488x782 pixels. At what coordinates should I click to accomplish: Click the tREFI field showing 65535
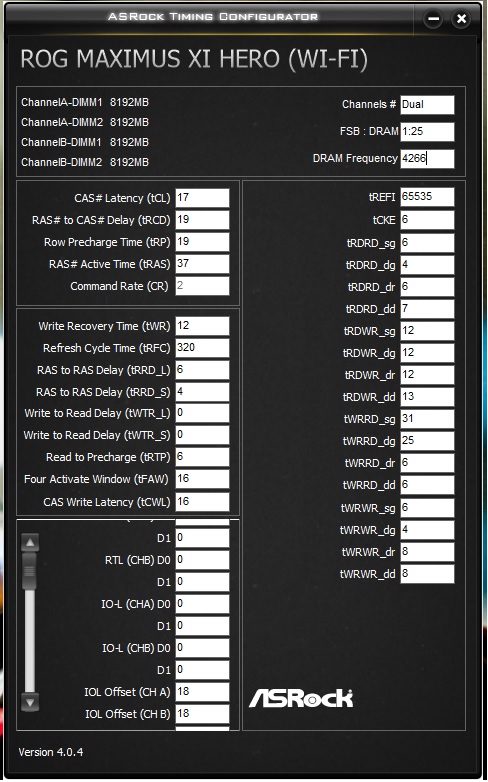[x=427, y=196]
